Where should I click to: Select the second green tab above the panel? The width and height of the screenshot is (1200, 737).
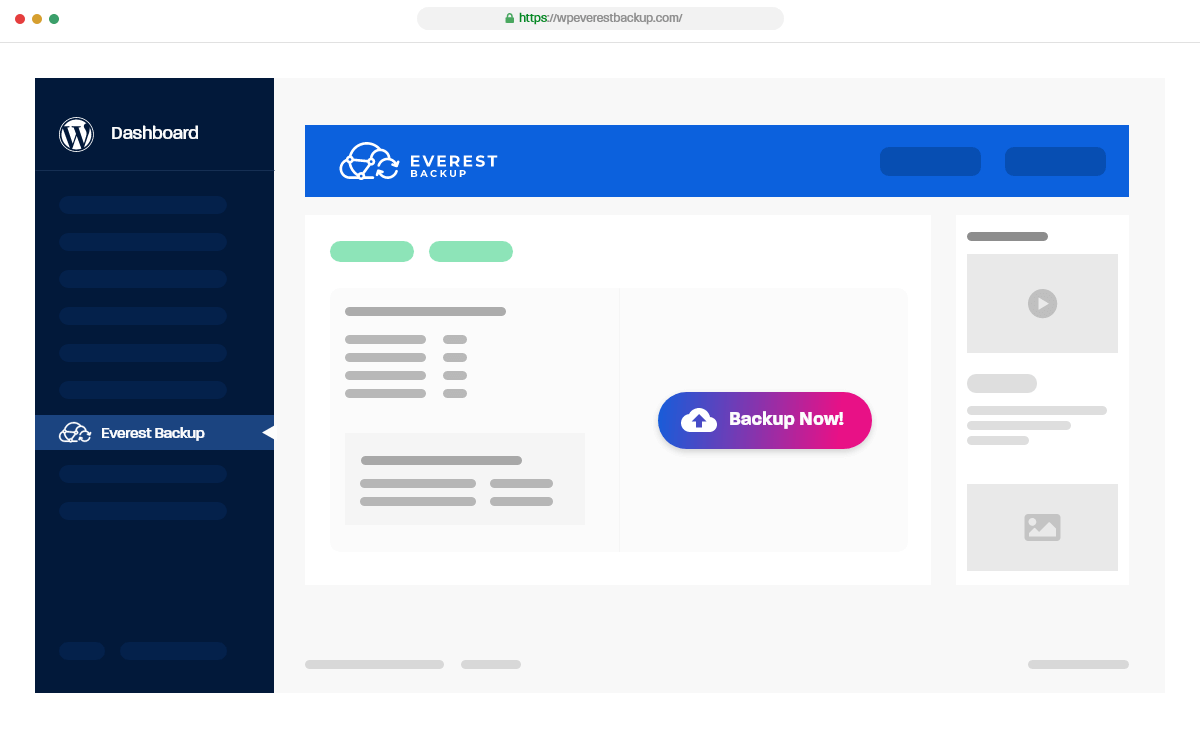pos(471,251)
